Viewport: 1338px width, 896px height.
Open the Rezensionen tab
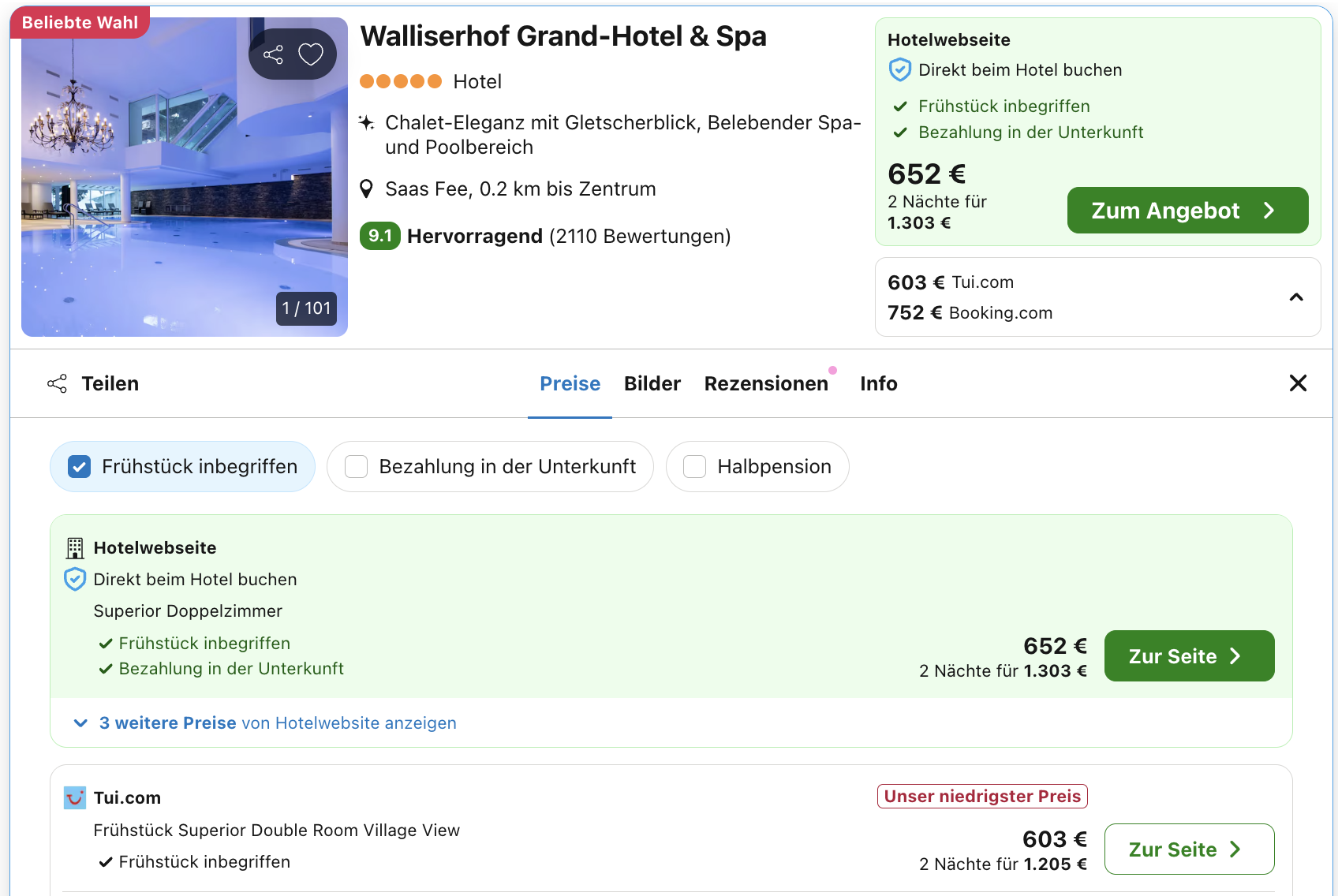(x=766, y=384)
